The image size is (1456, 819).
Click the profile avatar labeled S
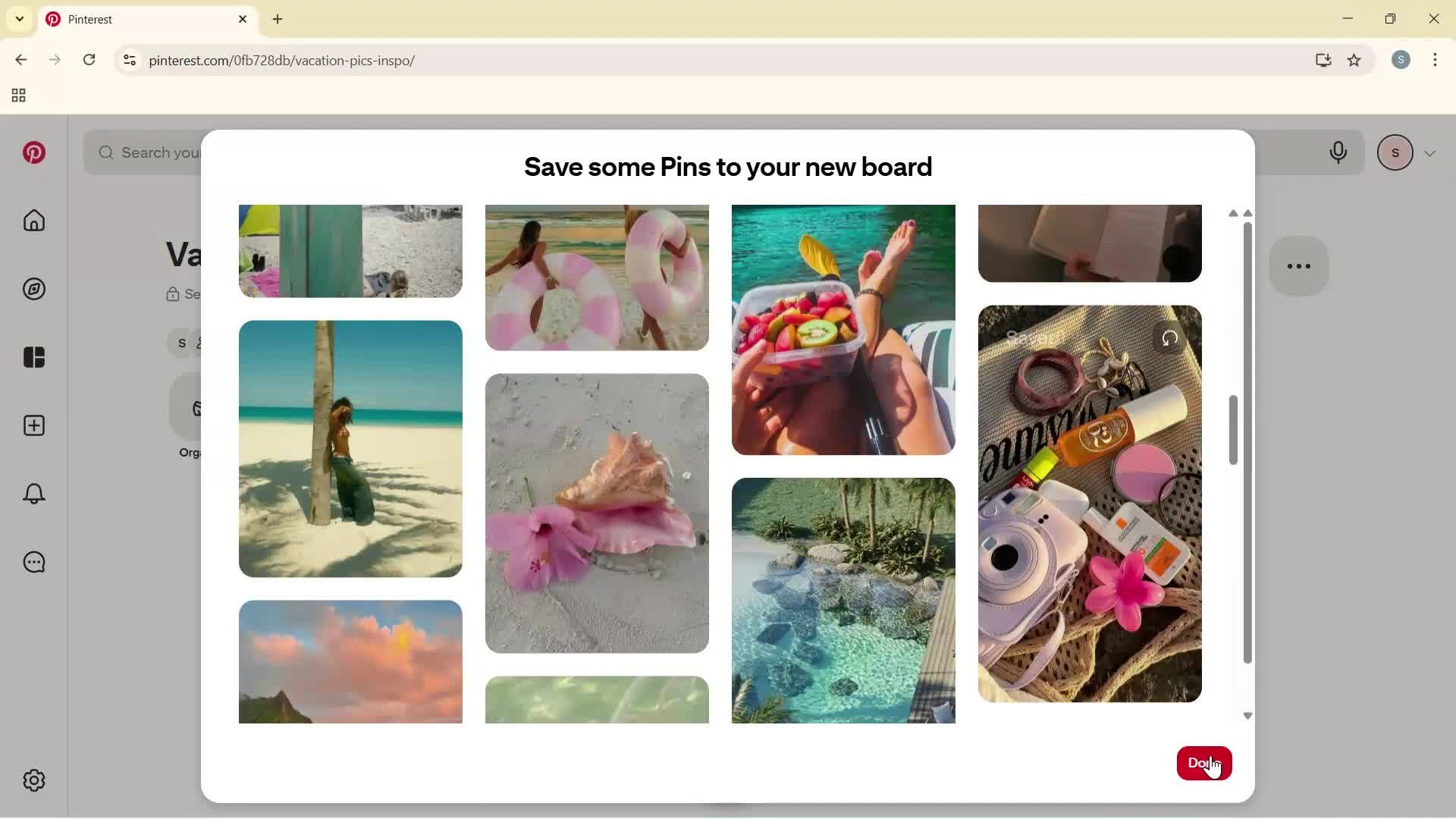pos(1396,152)
